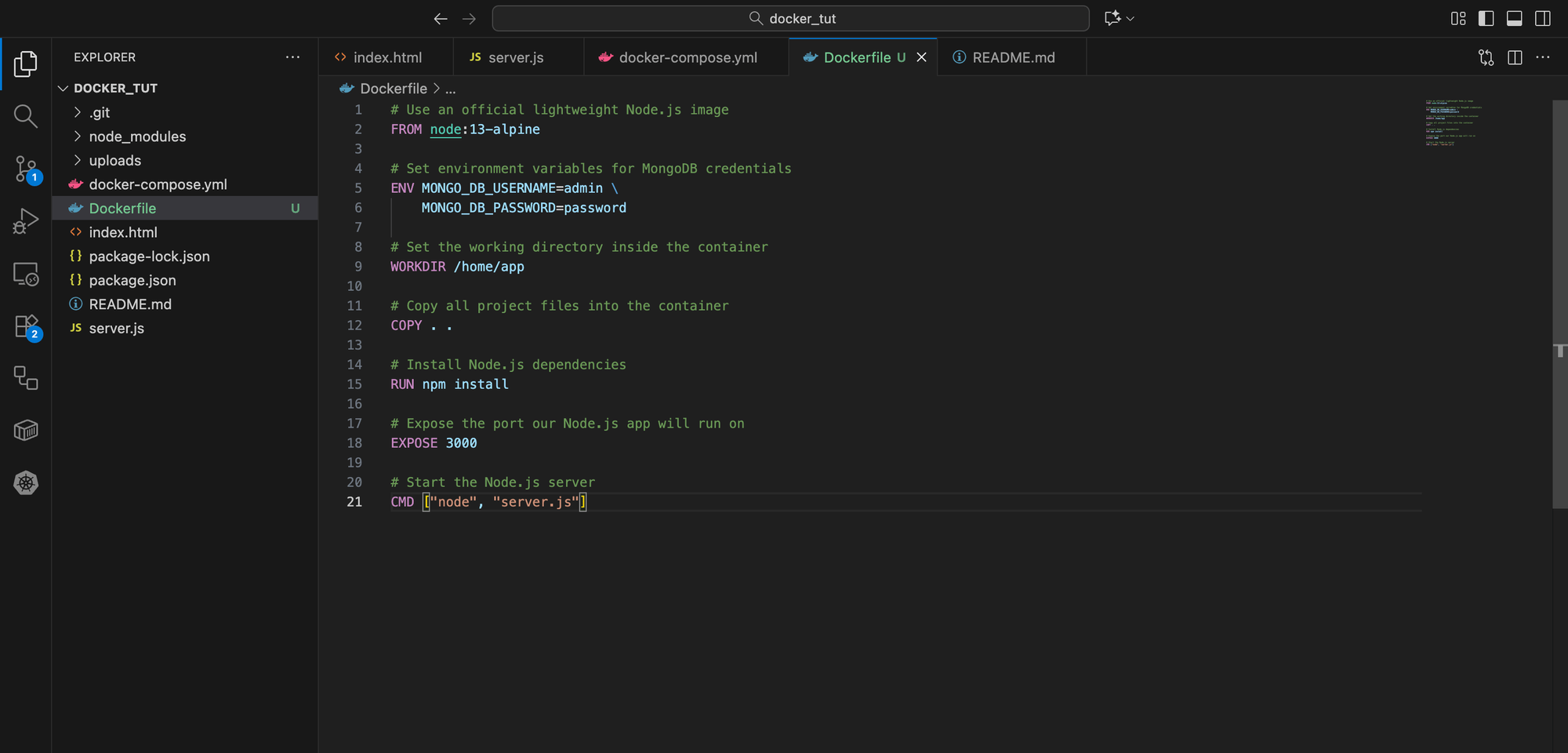The width and height of the screenshot is (1568, 753).
Task: Open Remote Explorer view icon
Action: coord(25,274)
